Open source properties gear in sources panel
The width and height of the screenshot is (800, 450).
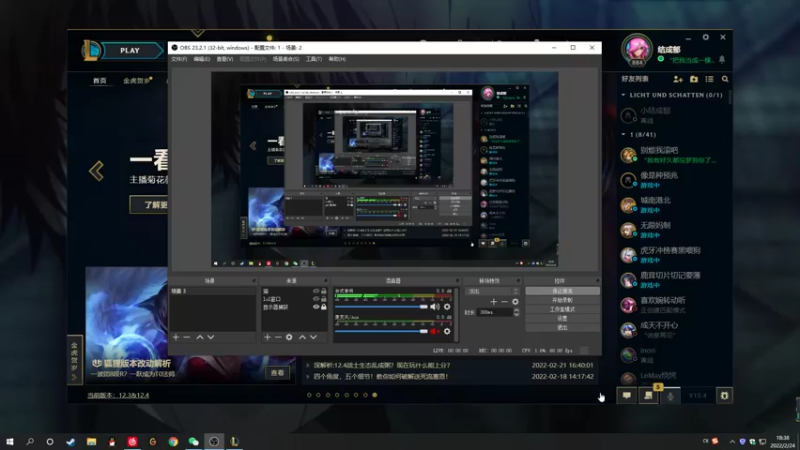point(289,337)
